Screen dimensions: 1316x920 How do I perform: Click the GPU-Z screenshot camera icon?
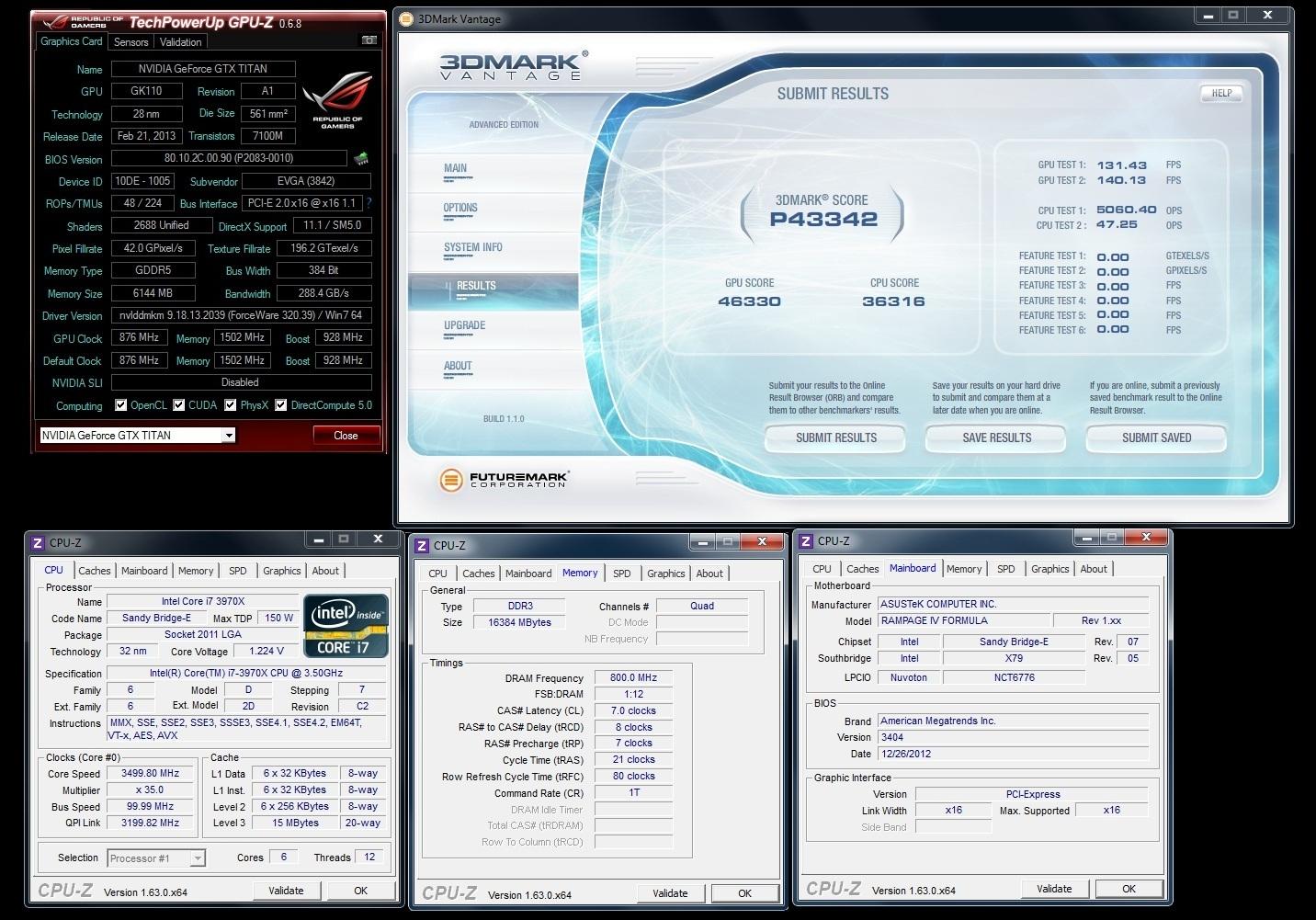[x=369, y=40]
